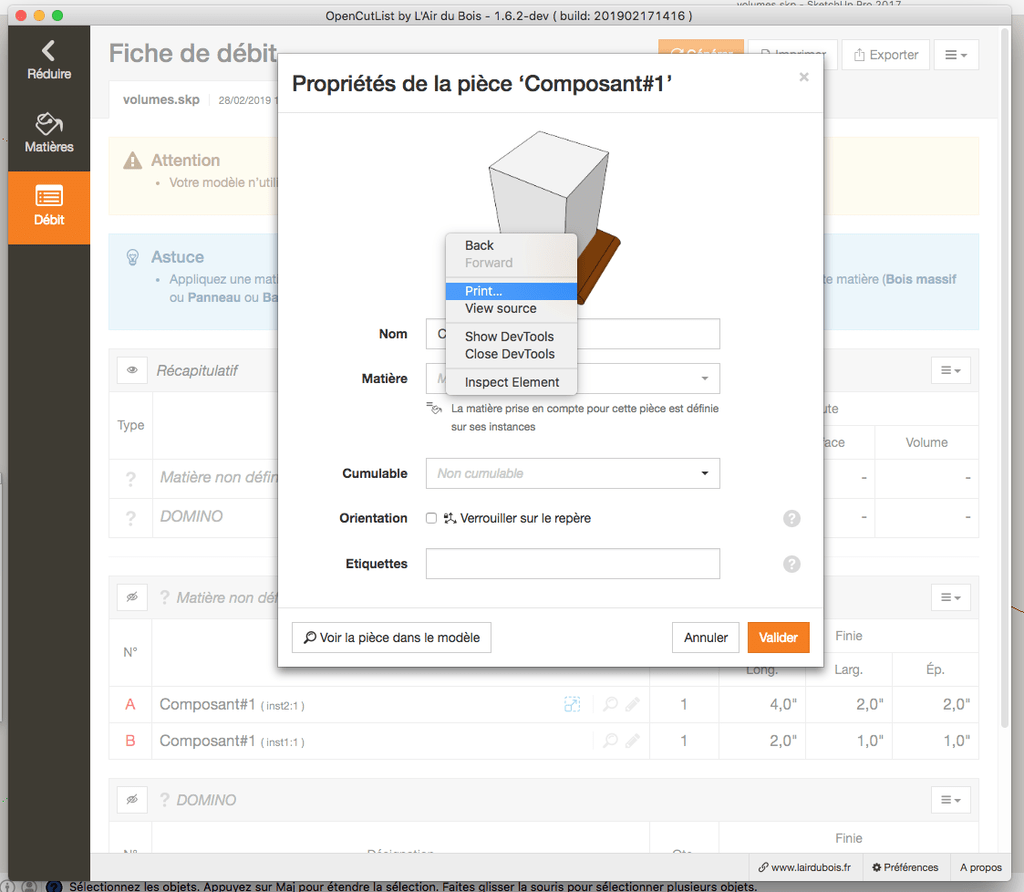Click the Type column header in Récapitulatif
Screen dimensions: 1024x892
click(131, 425)
